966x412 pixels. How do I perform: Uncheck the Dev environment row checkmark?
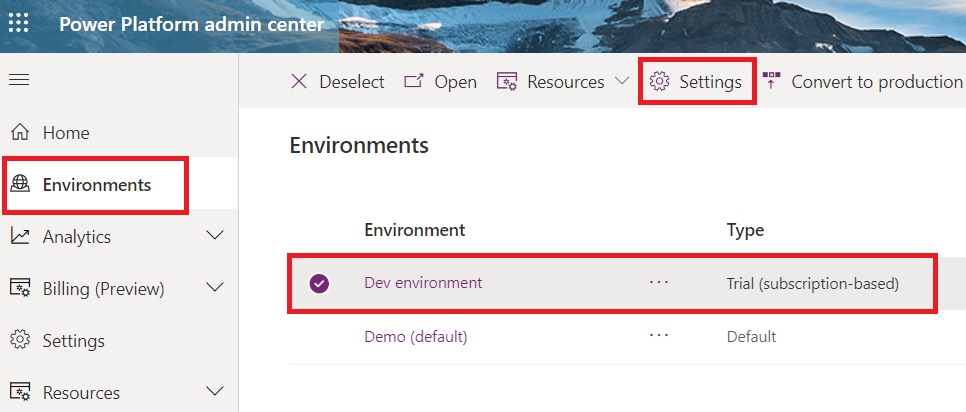319,284
